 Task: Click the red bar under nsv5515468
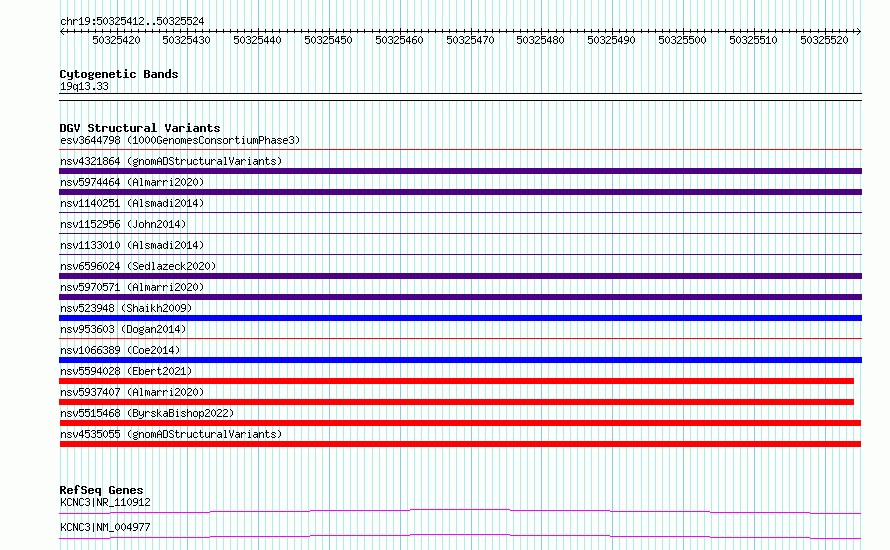tap(460, 423)
